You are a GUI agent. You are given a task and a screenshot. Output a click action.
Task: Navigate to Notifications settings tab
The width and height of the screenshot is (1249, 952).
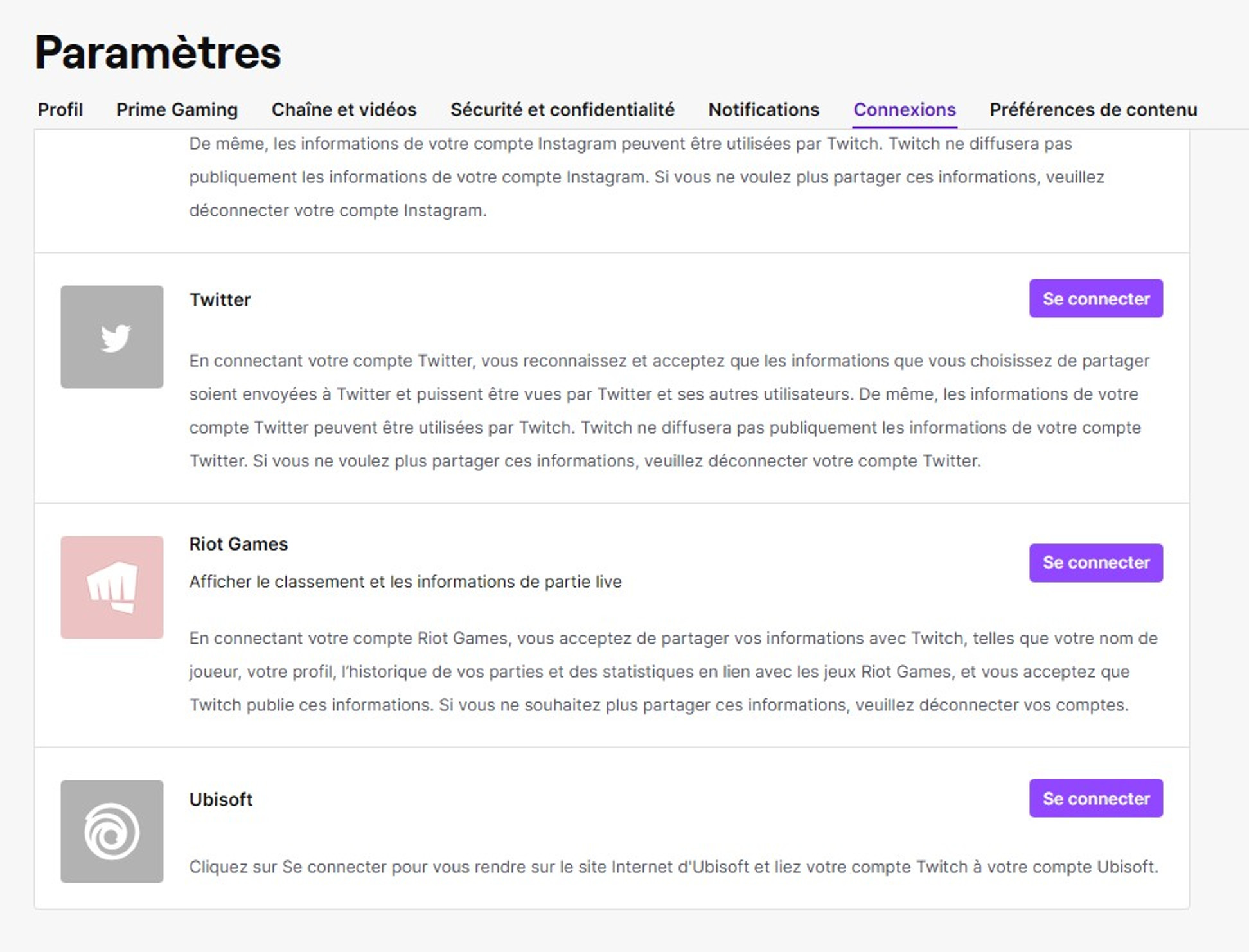pos(762,109)
